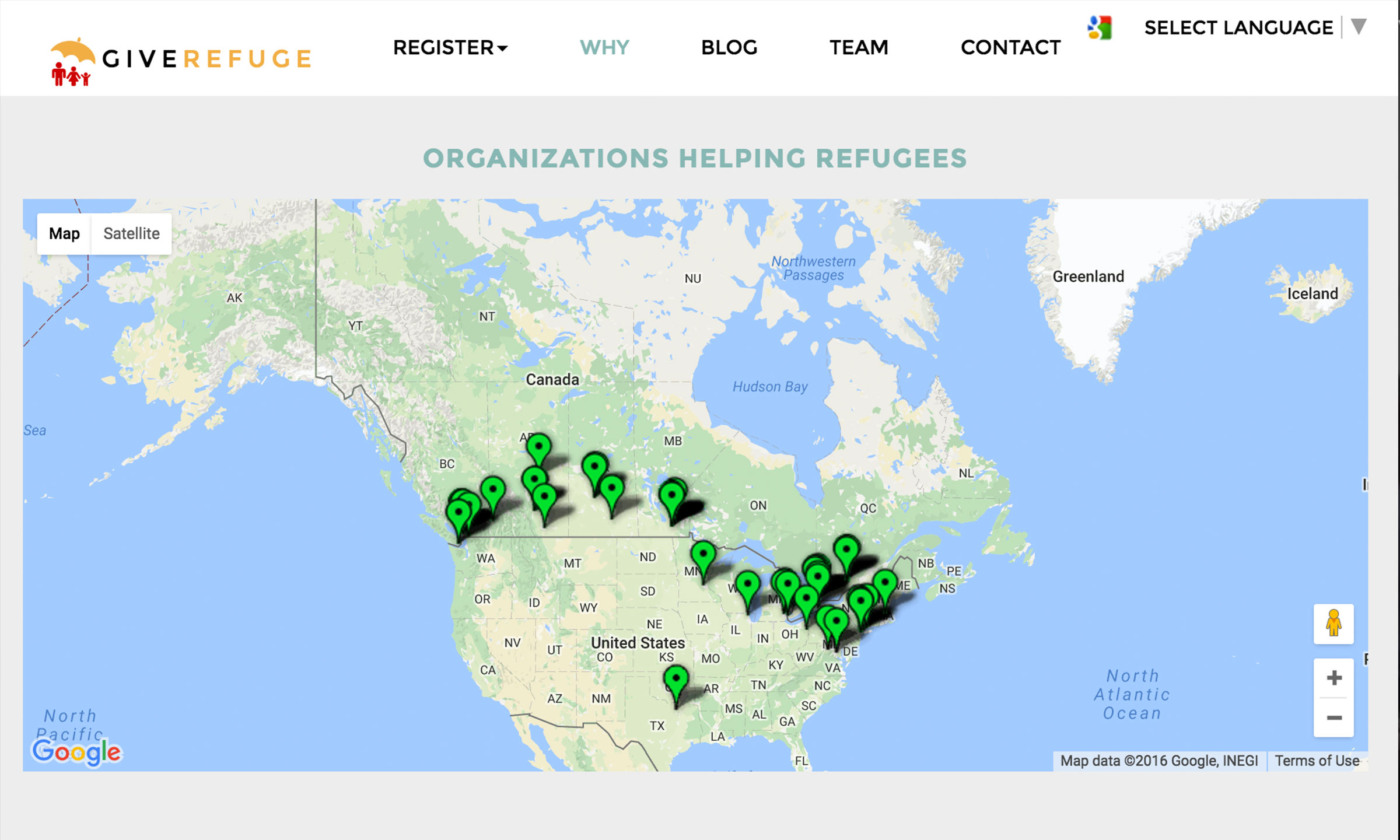The height and width of the screenshot is (840, 1400).
Task: Select the northernmost Alberta green marker
Action: coord(538,452)
